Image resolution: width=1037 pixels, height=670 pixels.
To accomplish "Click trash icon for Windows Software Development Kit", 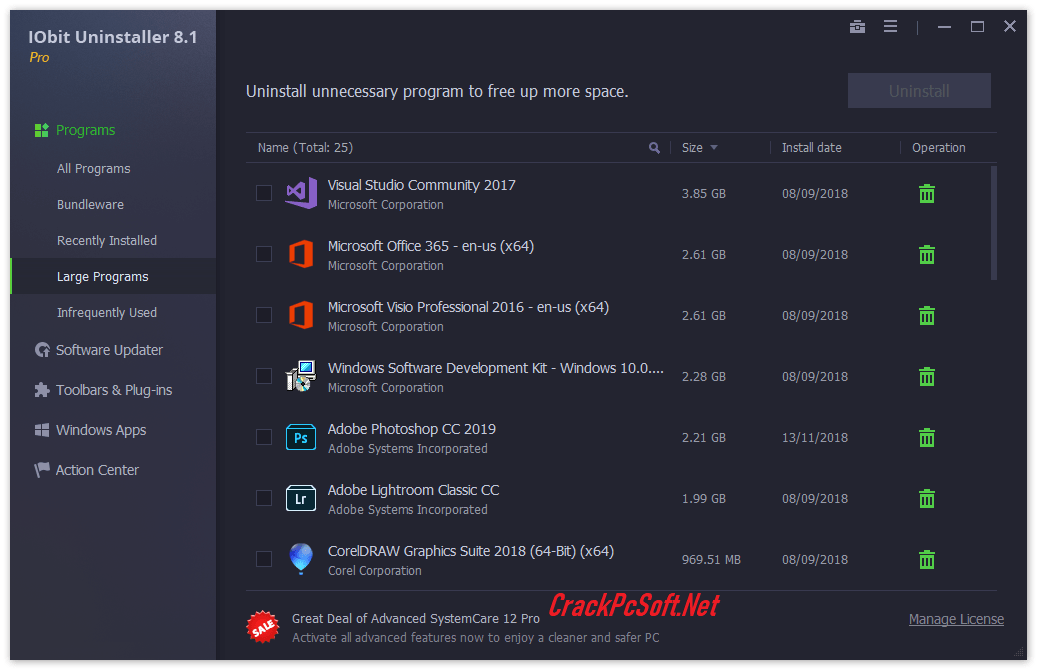I will tap(927, 376).
